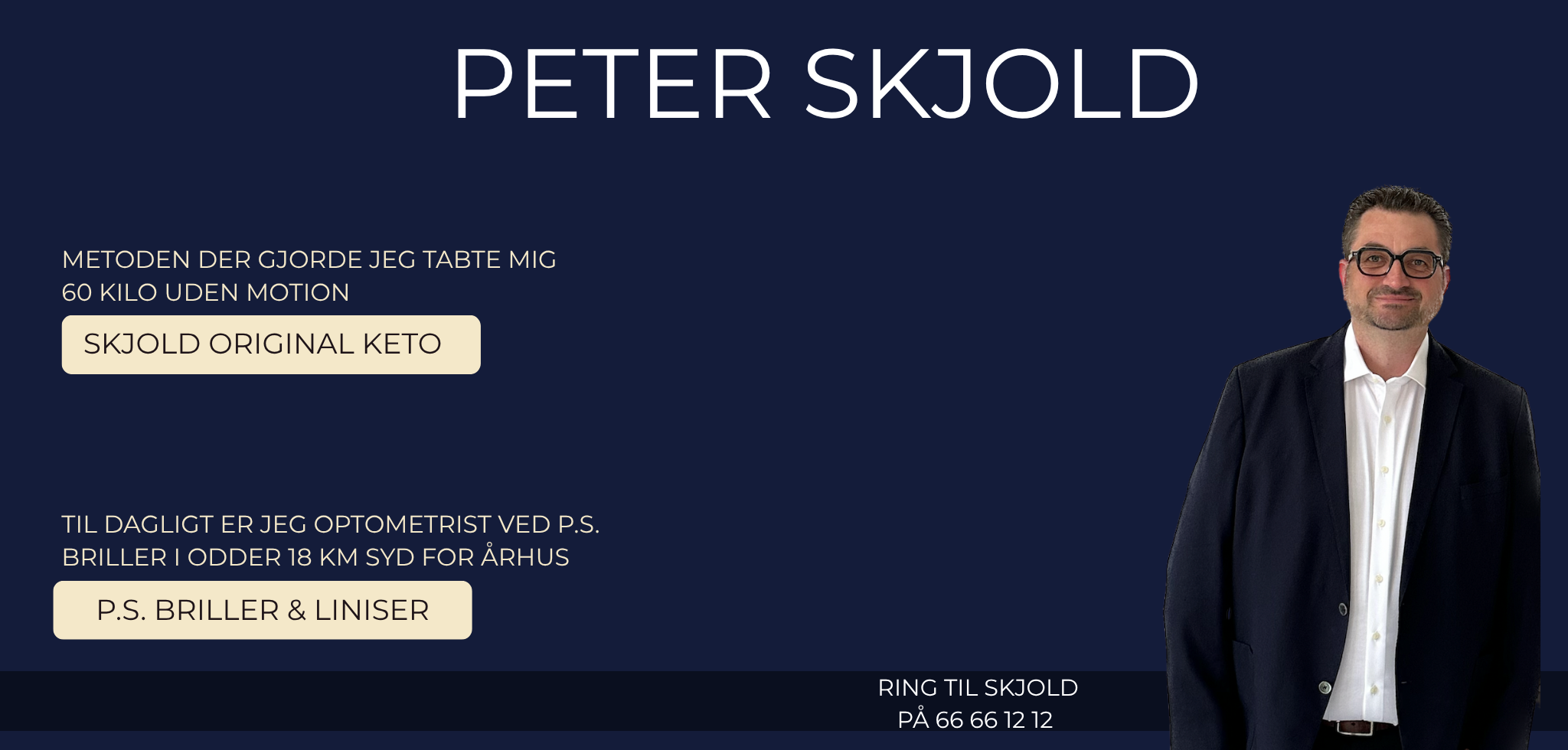The image size is (1568, 750).
Task: Click the 60 KILO UDEN MOTION text
Action: tap(206, 292)
